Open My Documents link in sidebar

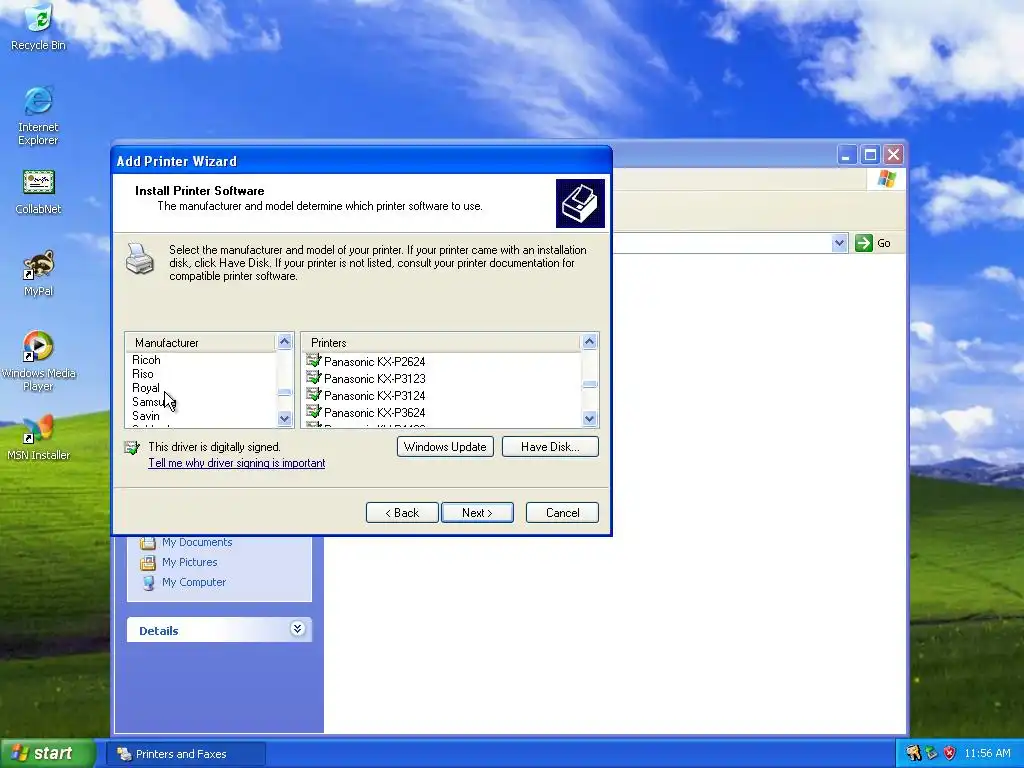pyautogui.click(x=197, y=542)
